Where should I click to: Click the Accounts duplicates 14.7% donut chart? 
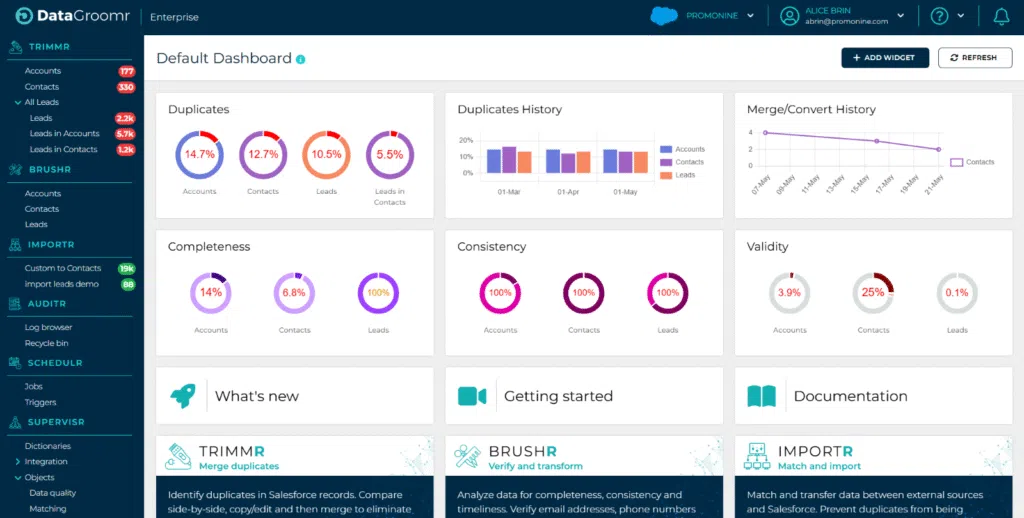(x=199, y=154)
